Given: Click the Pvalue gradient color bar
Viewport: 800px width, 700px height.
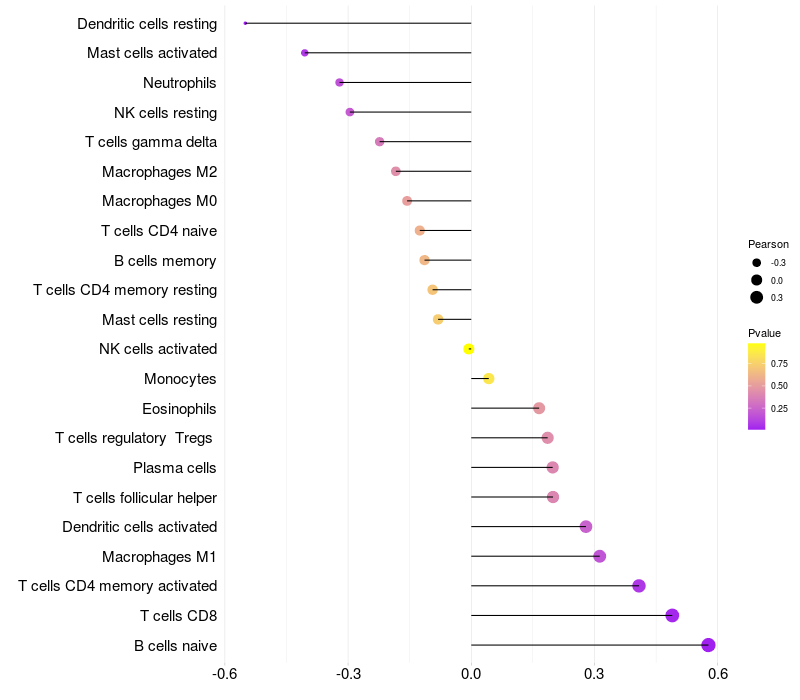Looking at the screenshot, I should tap(757, 386).
